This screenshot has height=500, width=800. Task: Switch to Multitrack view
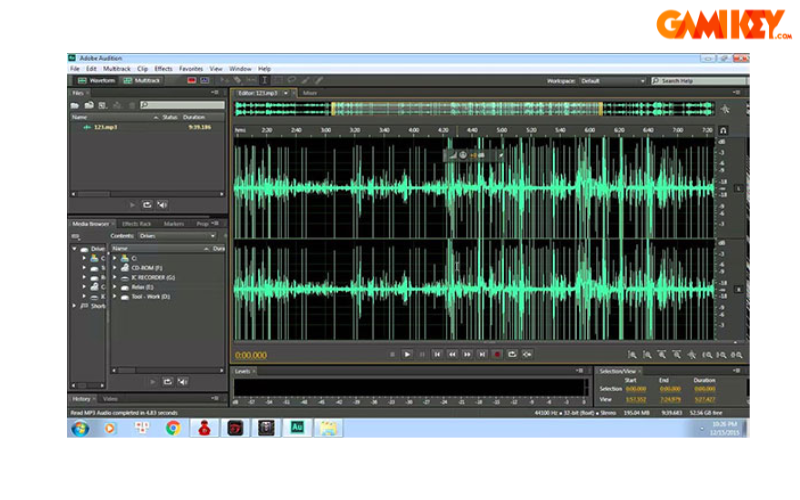pyautogui.click(x=142, y=81)
